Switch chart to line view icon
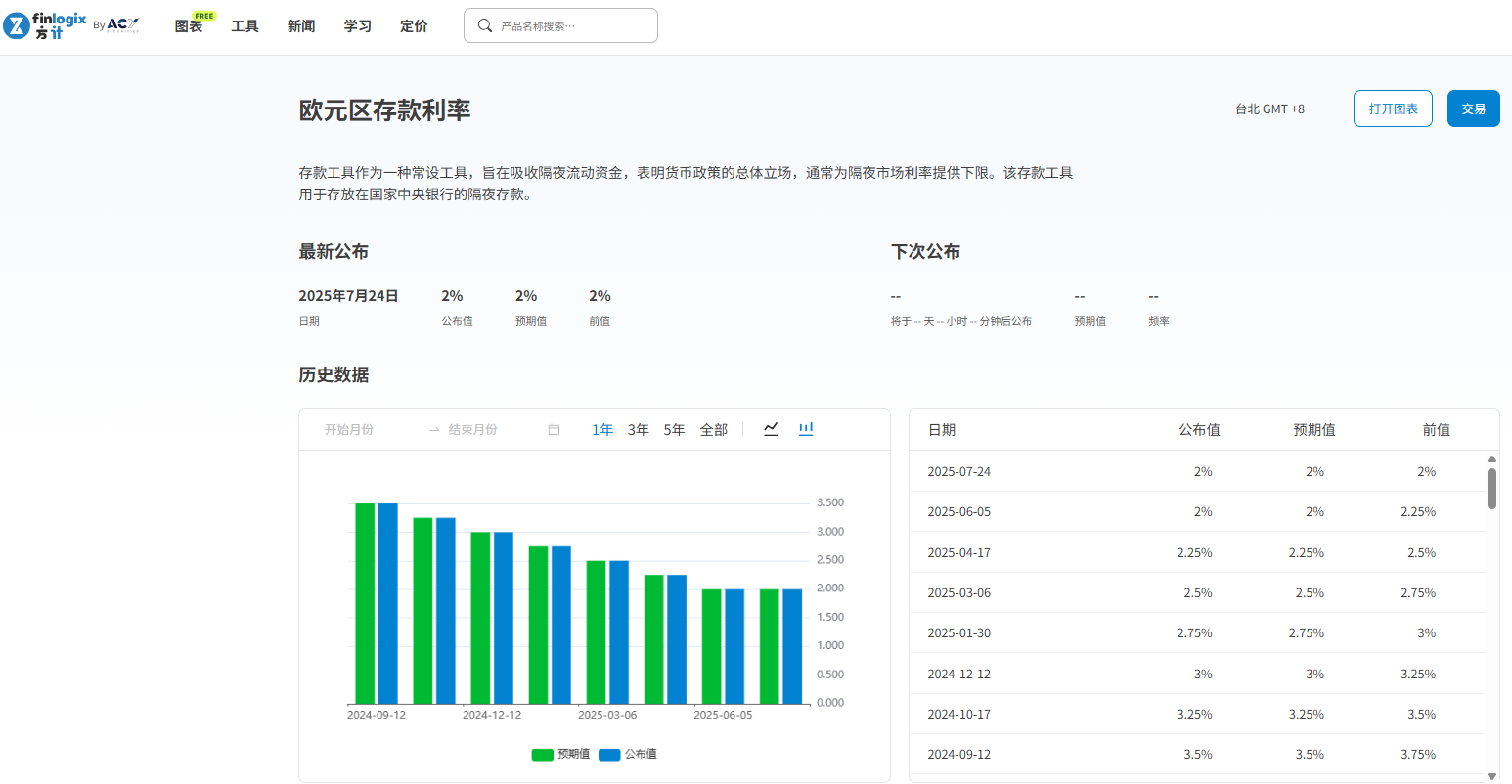The image size is (1512, 784). 771,429
